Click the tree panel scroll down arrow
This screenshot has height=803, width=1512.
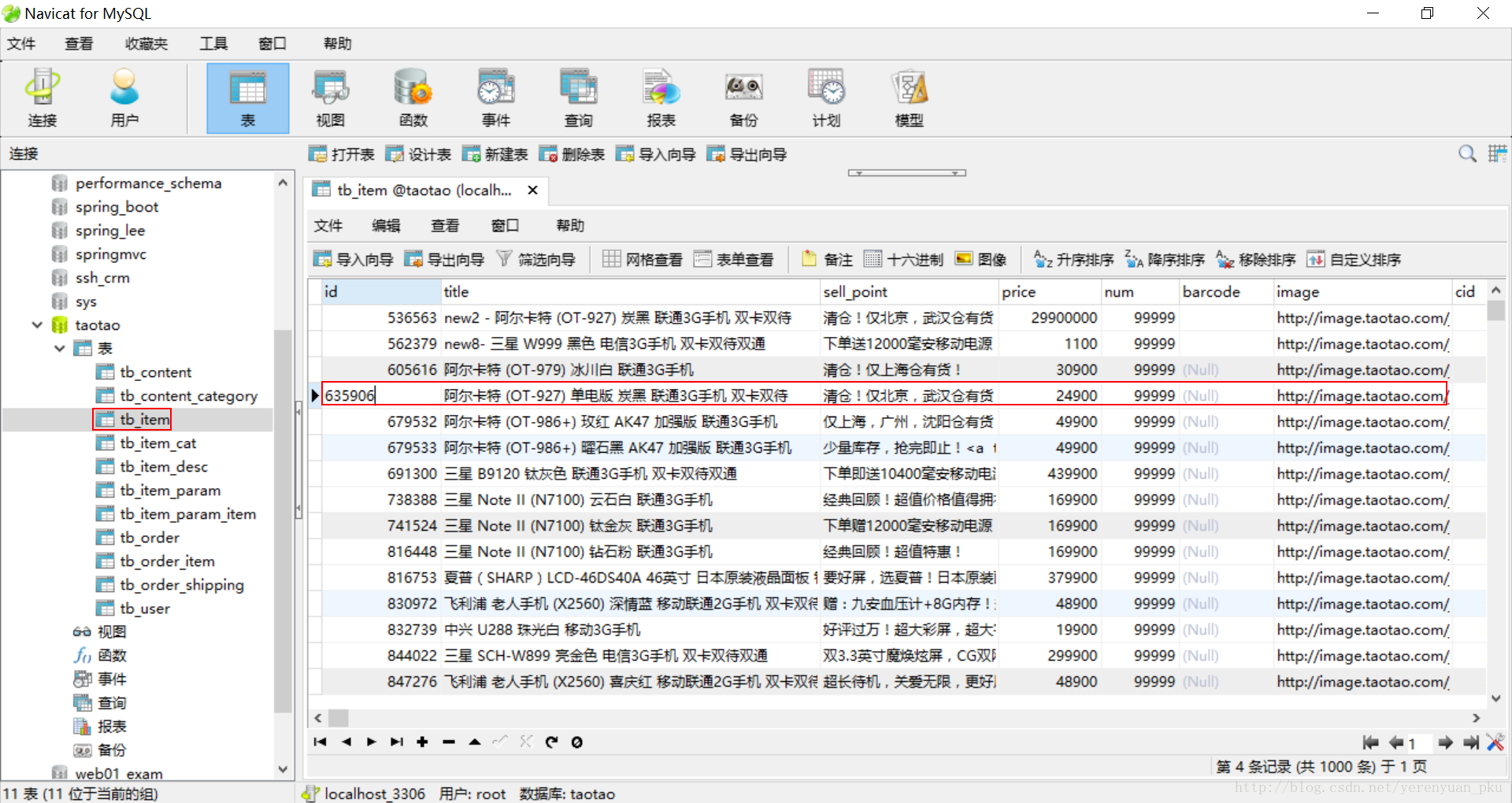click(283, 769)
